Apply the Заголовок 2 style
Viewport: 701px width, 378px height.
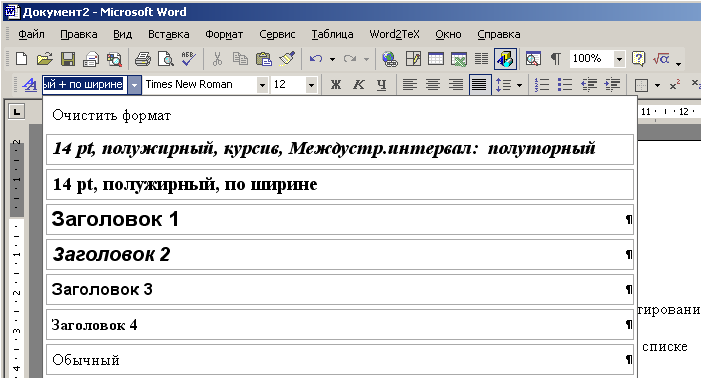pyautogui.click(x=340, y=255)
